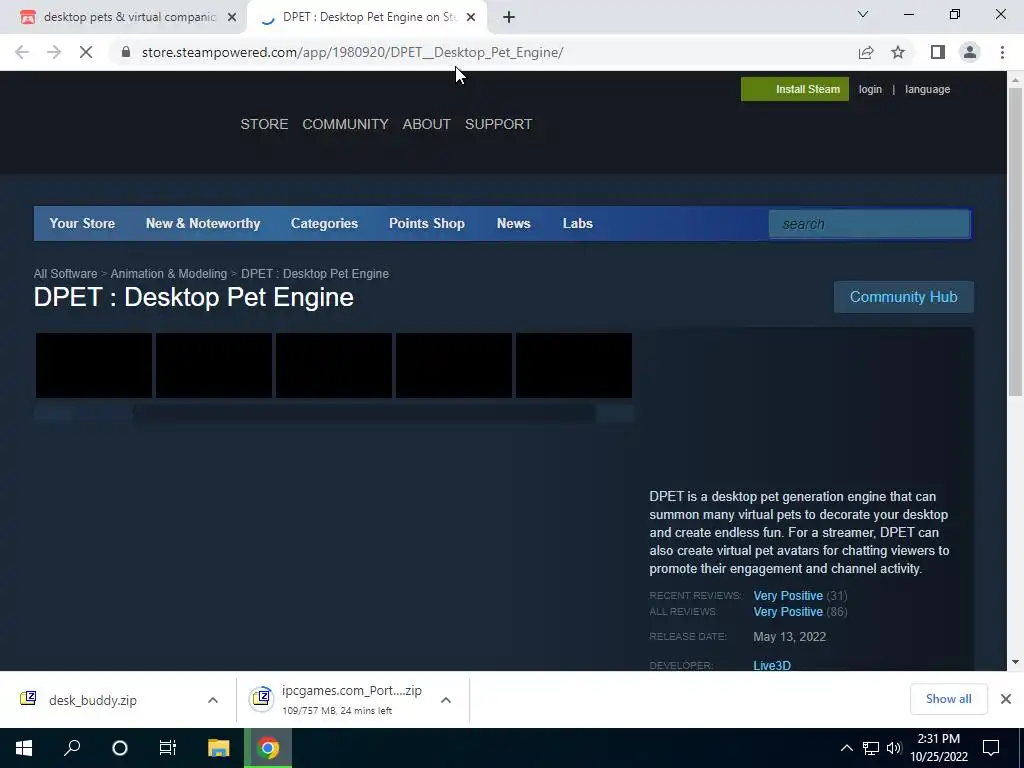1024x768 pixels.
Task: Open the STORE menu
Action: point(264,124)
